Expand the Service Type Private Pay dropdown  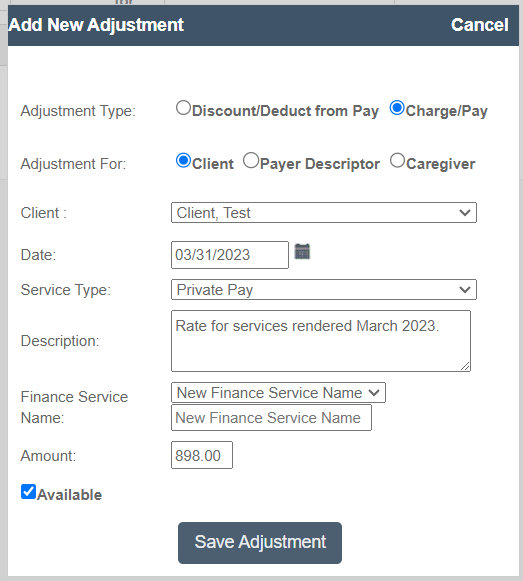point(324,290)
